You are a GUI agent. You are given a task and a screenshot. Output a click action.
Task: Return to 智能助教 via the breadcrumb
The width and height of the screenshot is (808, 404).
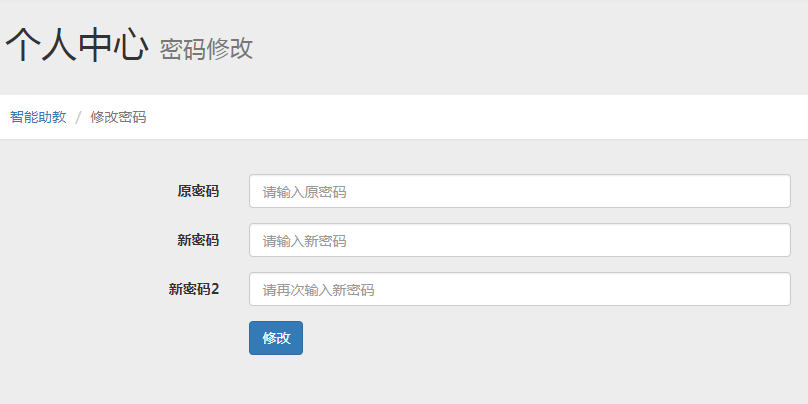pos(38,117)
